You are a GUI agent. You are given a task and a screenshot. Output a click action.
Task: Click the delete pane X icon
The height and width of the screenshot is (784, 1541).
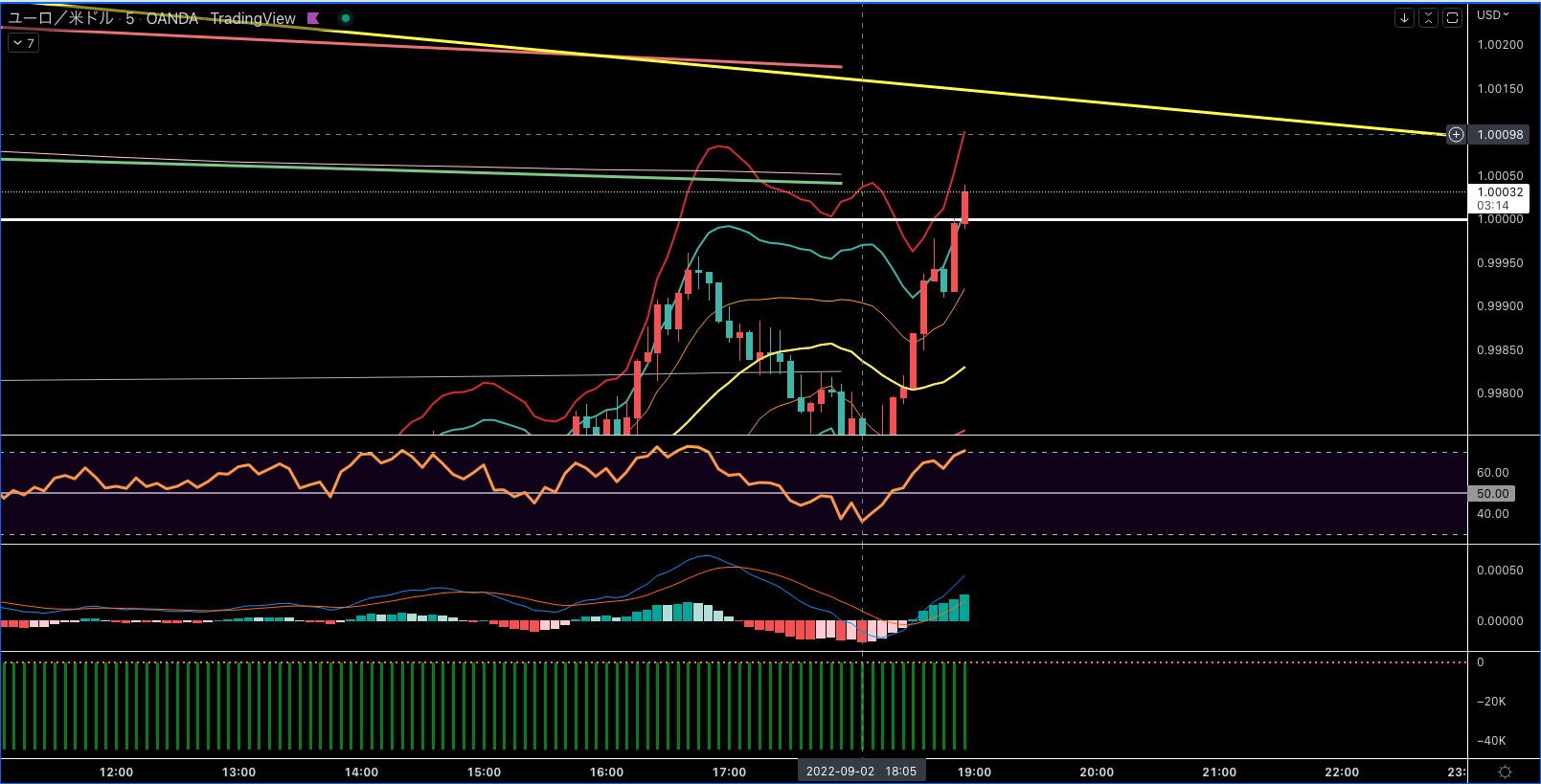[x=1428, y=17]
